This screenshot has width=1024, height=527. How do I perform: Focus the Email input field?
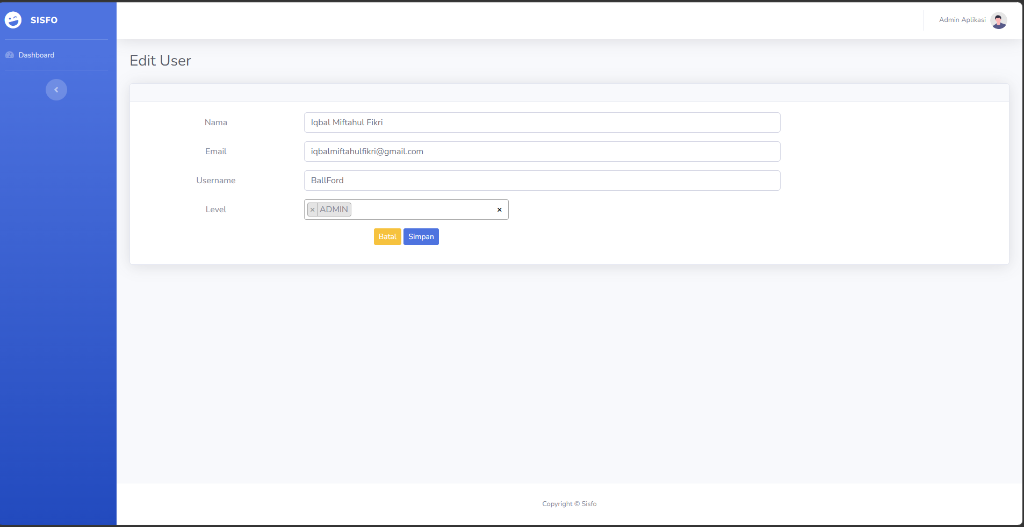(542, 152)
